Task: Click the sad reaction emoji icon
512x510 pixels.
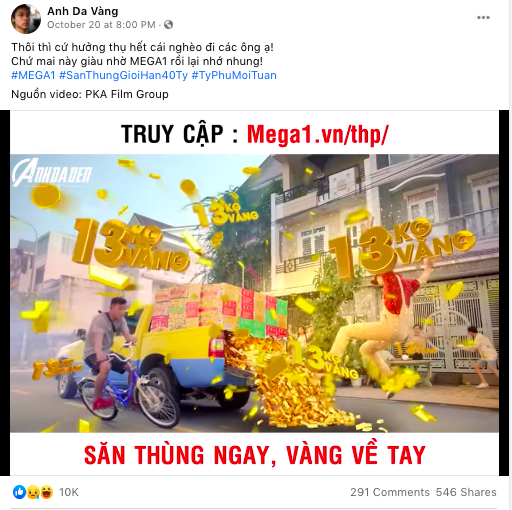Action: pos(33,492)
